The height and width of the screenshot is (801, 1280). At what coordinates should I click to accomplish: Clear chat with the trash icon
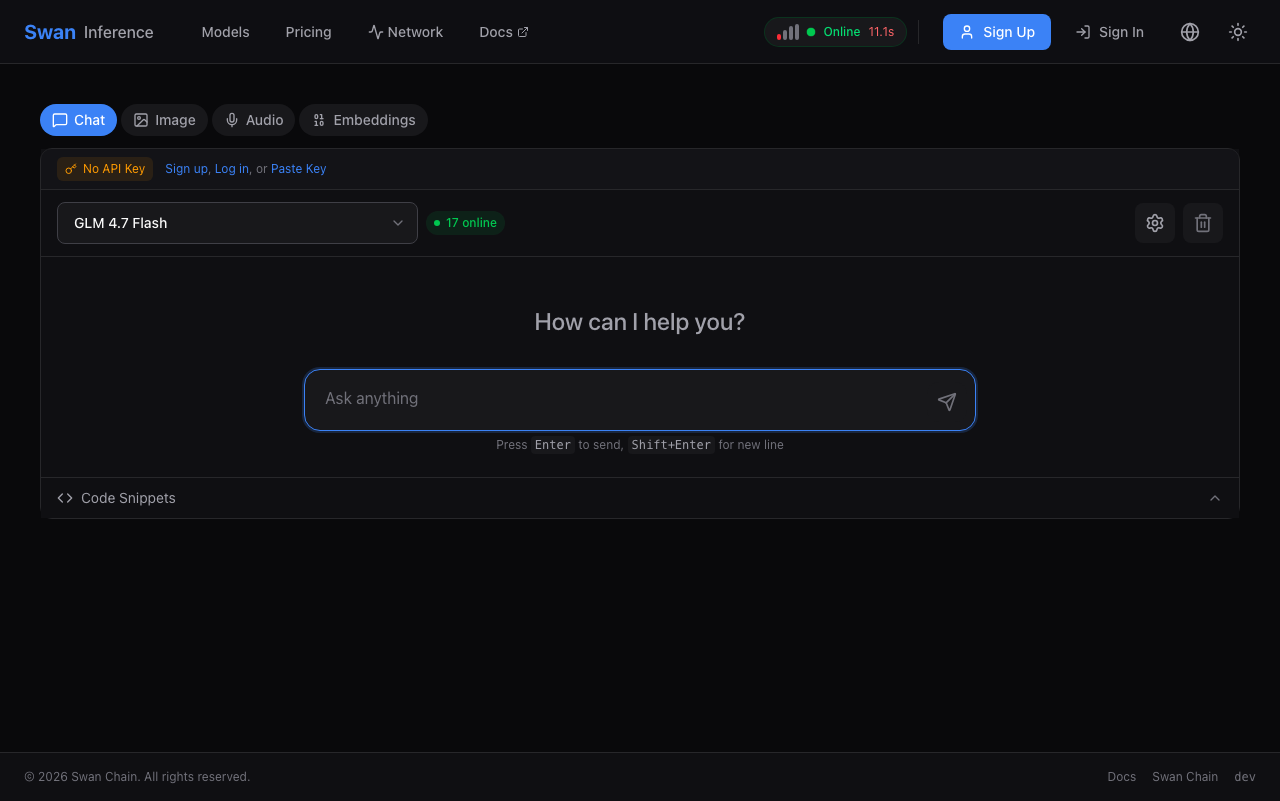pos(1203,223)
